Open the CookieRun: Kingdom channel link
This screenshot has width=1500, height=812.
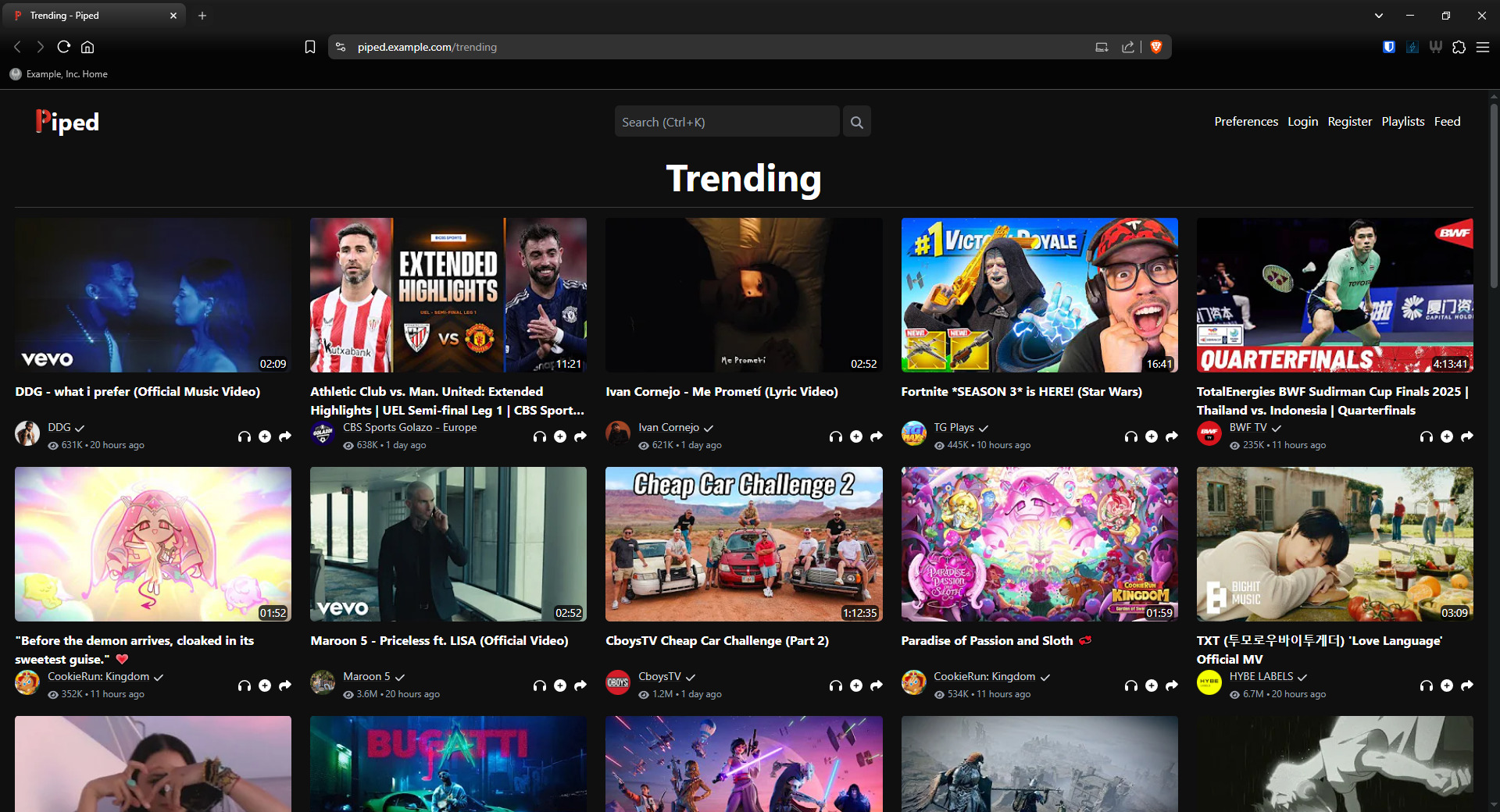pos(98,676)
